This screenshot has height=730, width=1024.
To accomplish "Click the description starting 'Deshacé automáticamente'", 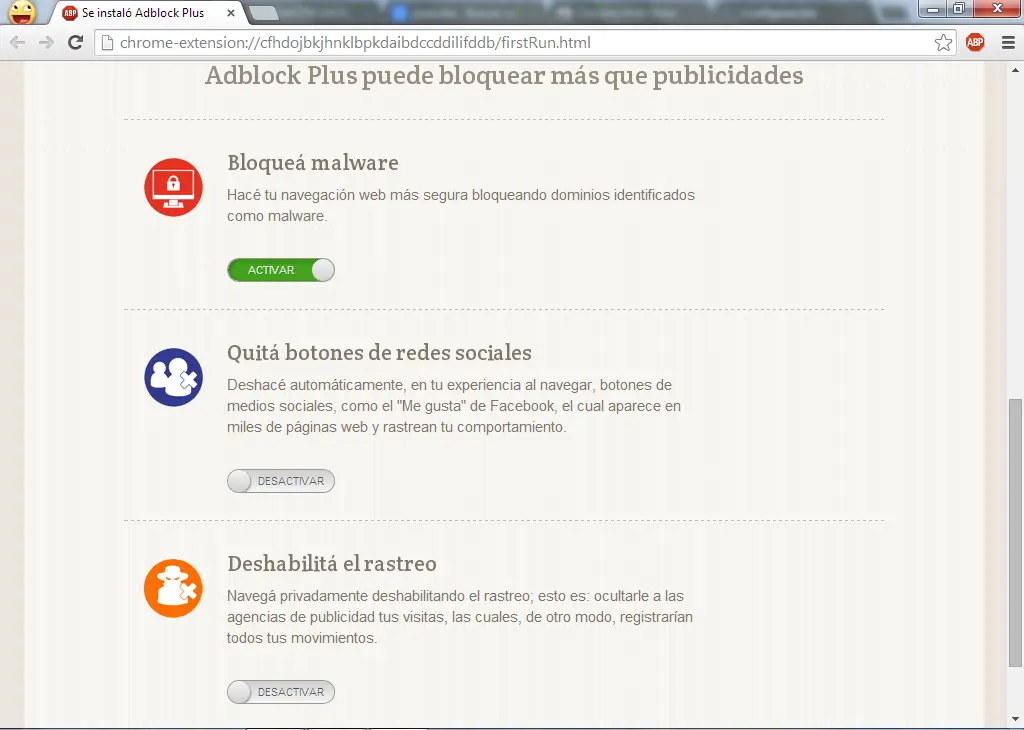I will click(x=454, y=406).
